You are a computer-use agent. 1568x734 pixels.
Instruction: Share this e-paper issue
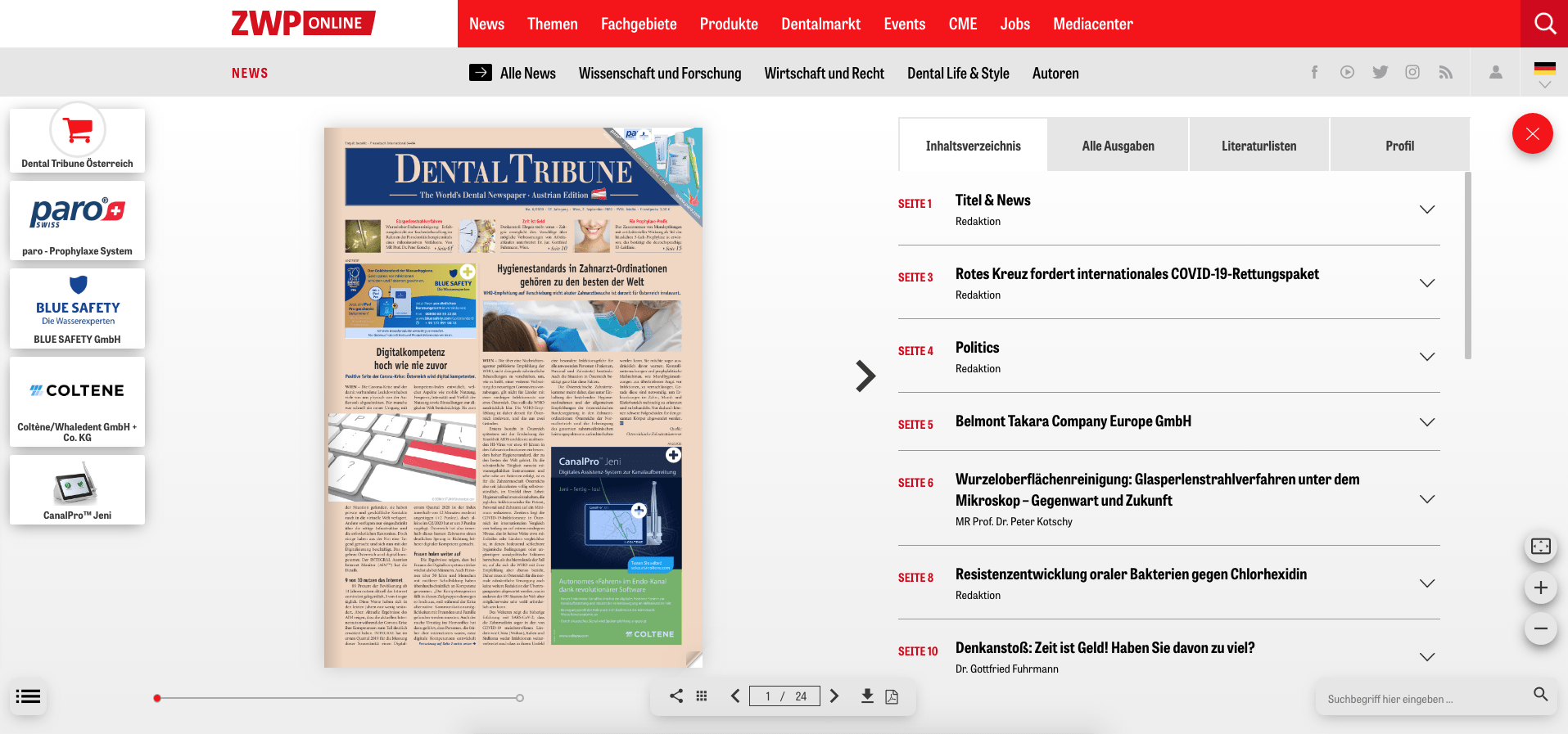(x=676, y=696)
